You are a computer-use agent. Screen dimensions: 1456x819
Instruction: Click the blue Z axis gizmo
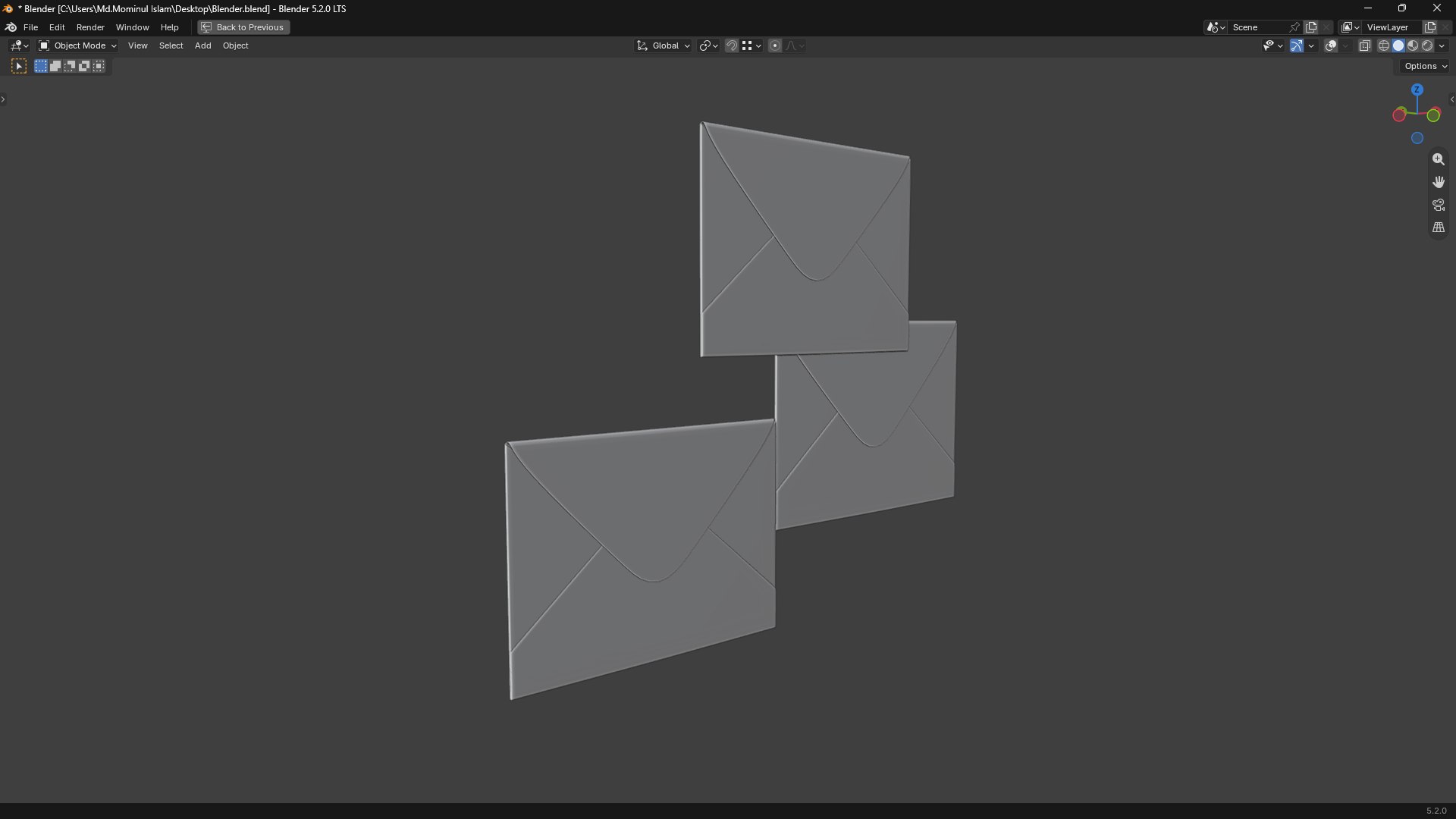pos(1417,89)
